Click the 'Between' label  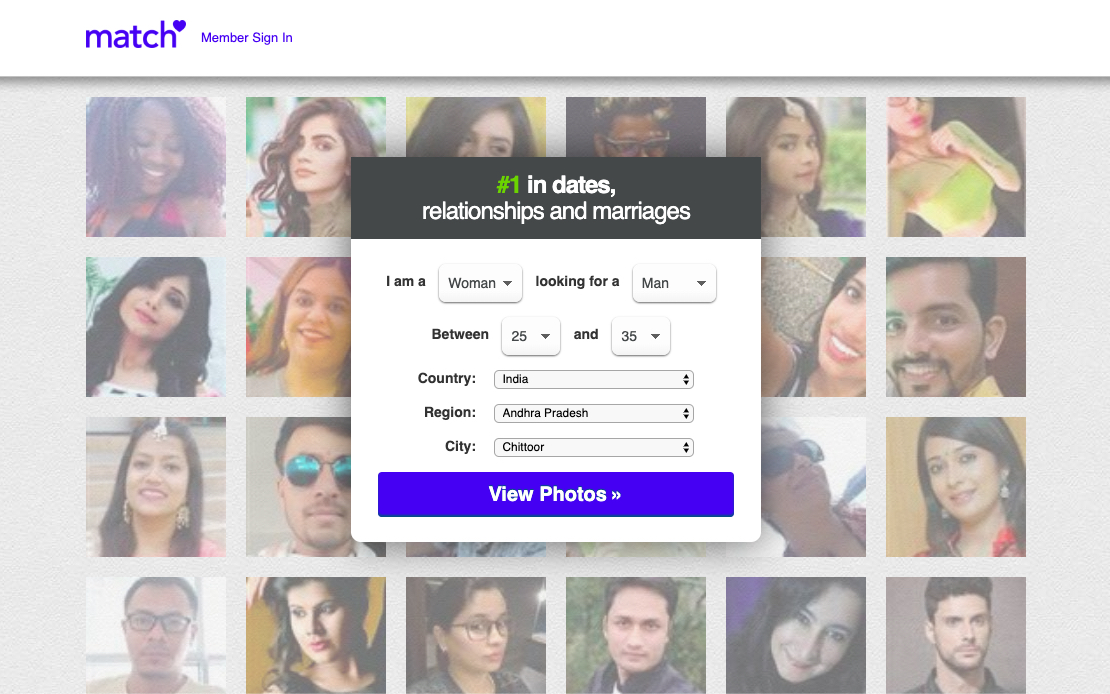460,334
